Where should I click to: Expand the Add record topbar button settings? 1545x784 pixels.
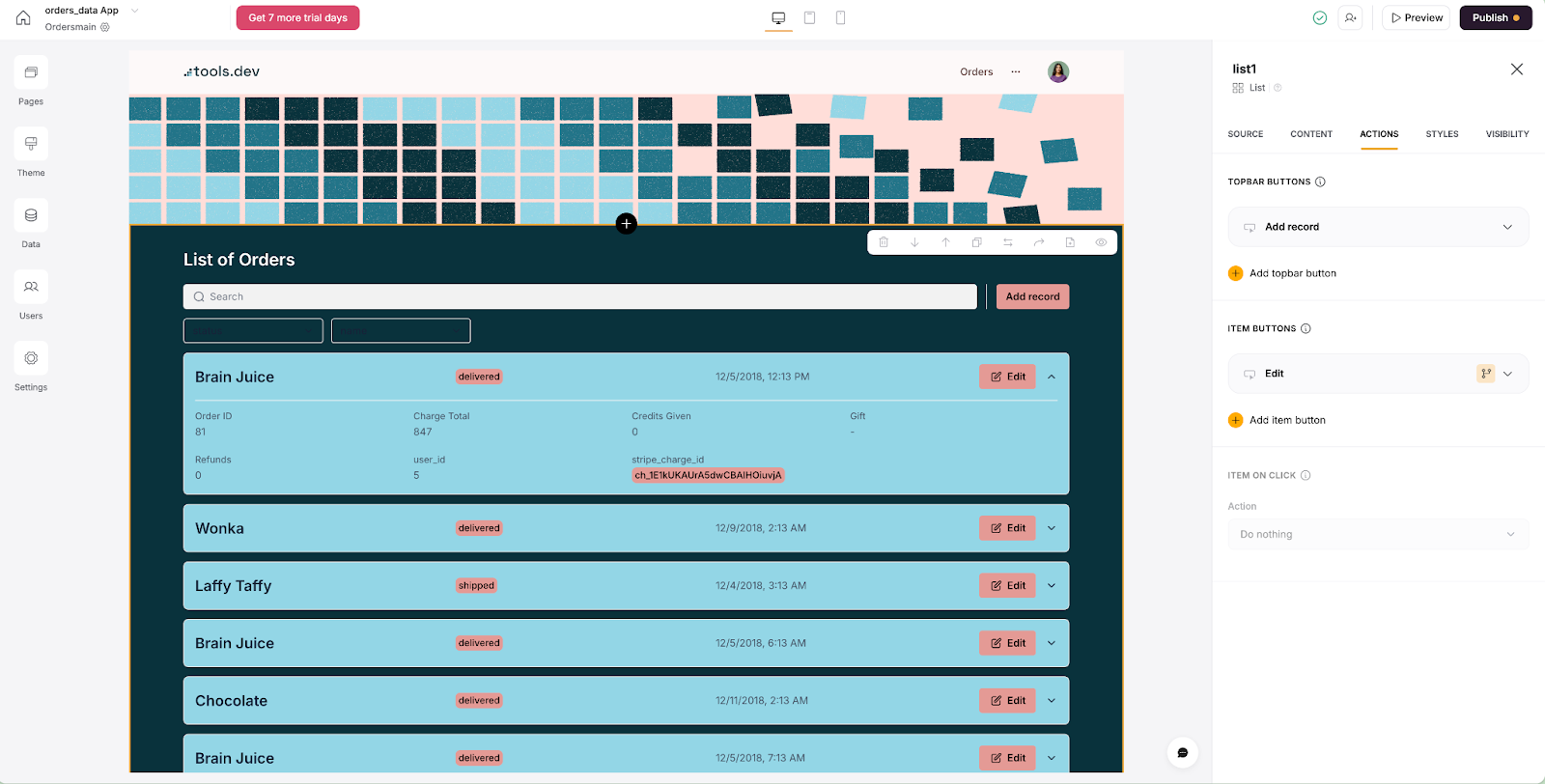pos(1507,227)
